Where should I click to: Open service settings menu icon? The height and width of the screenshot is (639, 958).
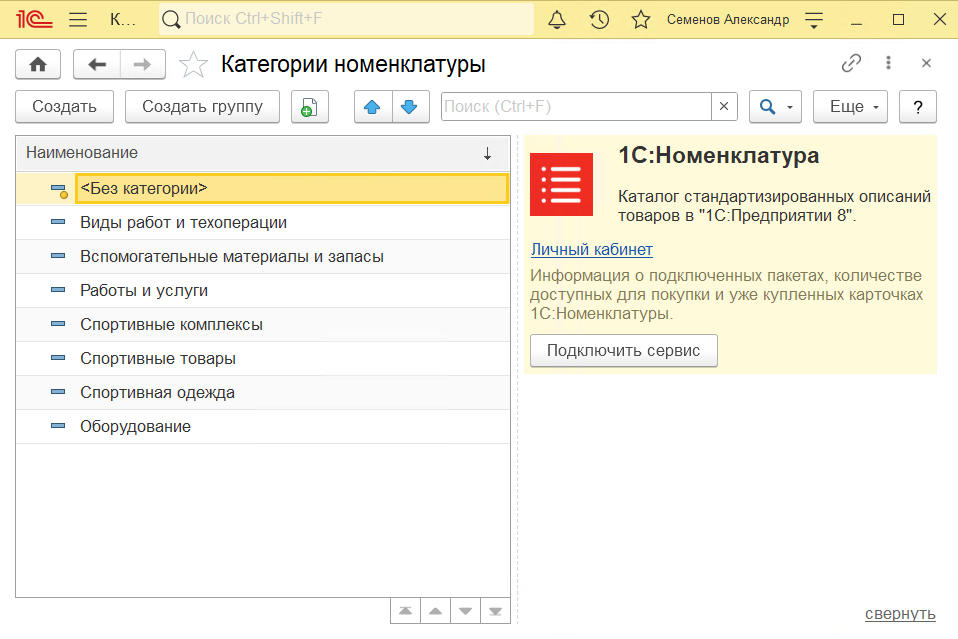point(814,20)
